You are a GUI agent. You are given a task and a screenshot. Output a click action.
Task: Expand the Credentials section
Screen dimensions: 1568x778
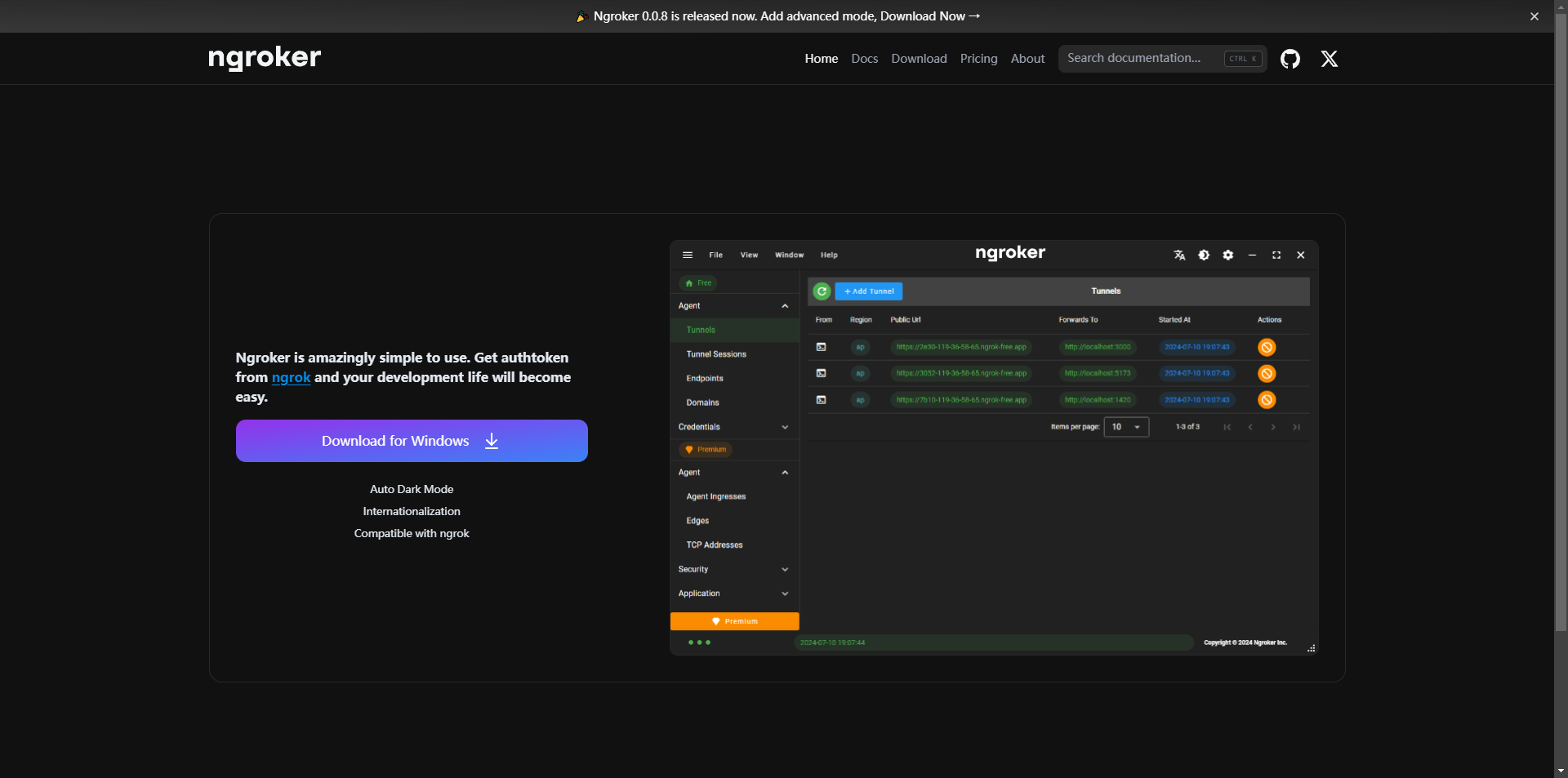point(733,427)
